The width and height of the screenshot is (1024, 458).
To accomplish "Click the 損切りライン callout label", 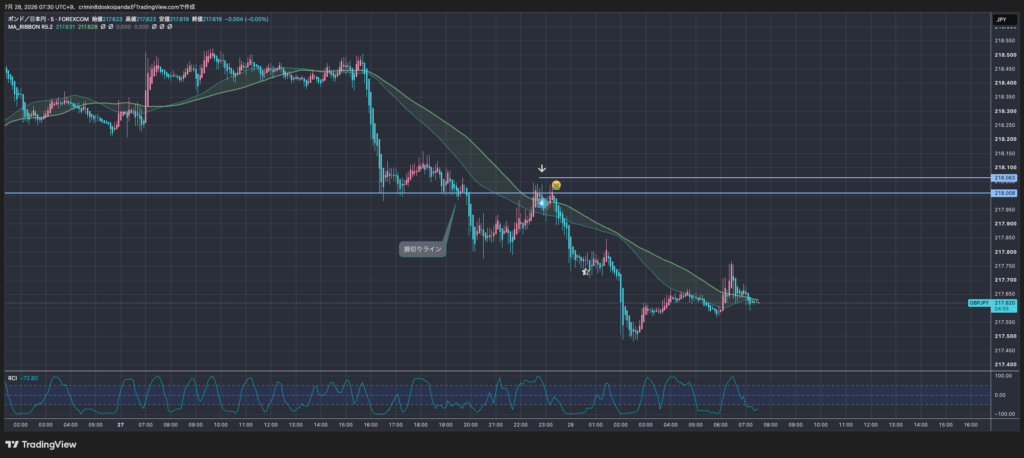I will tap(422, 249).
